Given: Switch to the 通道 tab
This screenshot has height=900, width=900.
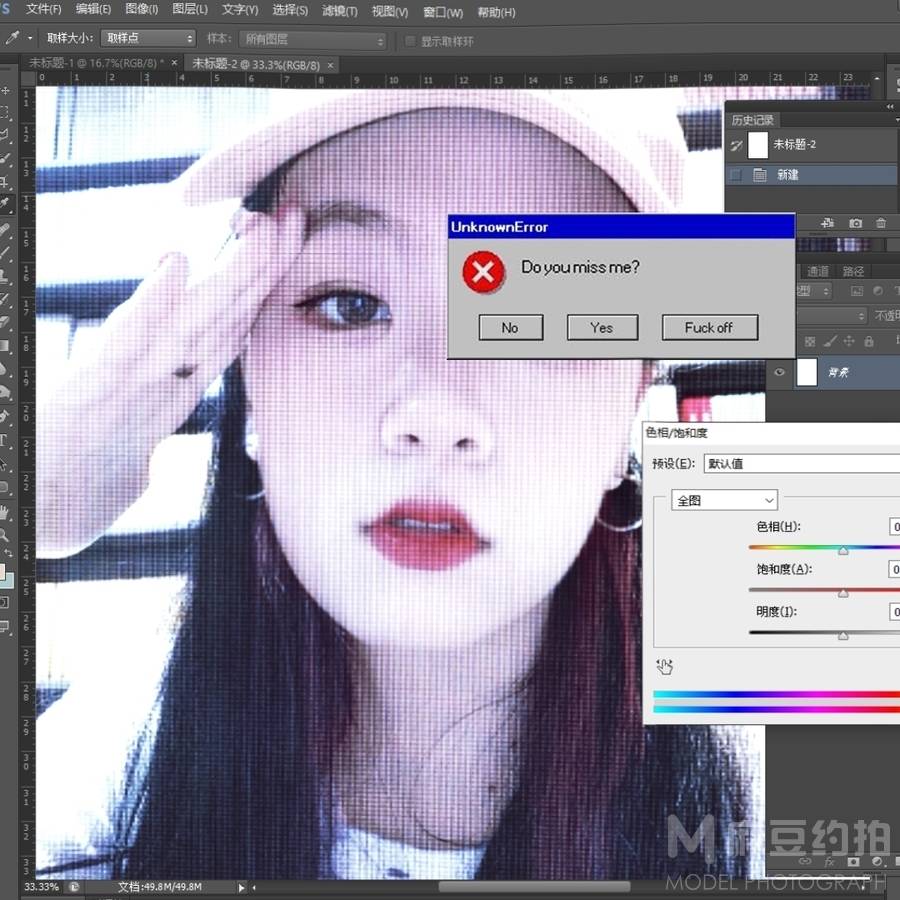Looking at the screenshot, I should (x=817, y=271).
